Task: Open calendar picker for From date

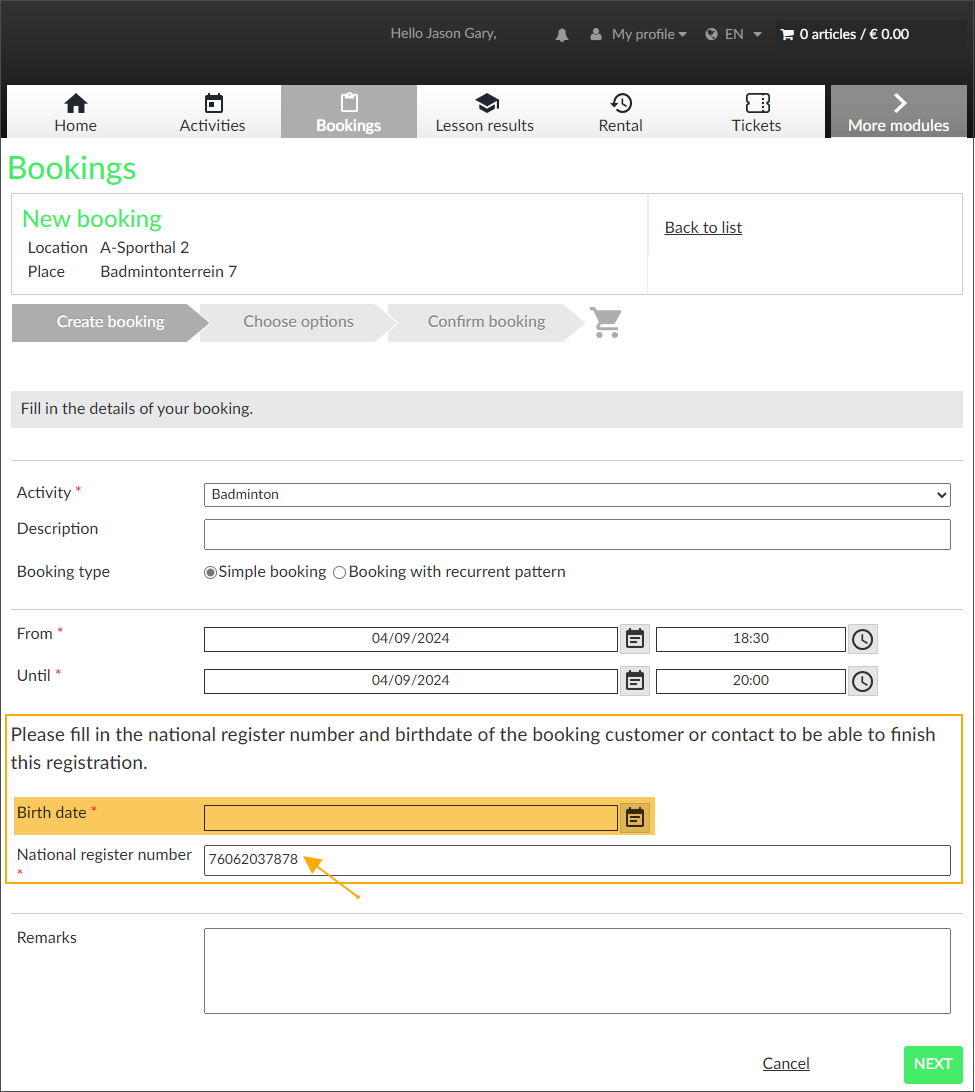Action: tap(635, 639)
